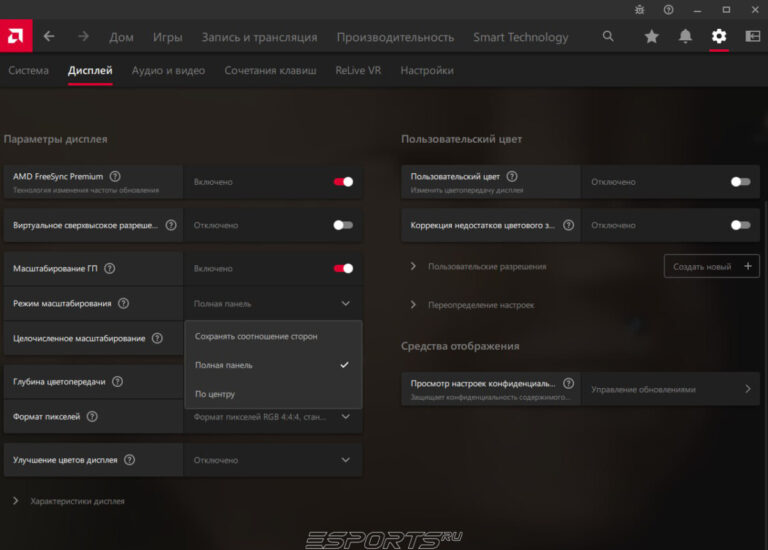Show help for AMD FreeSync Premium
The height and width of the screenshot is (550, 768).
(115, 176)
